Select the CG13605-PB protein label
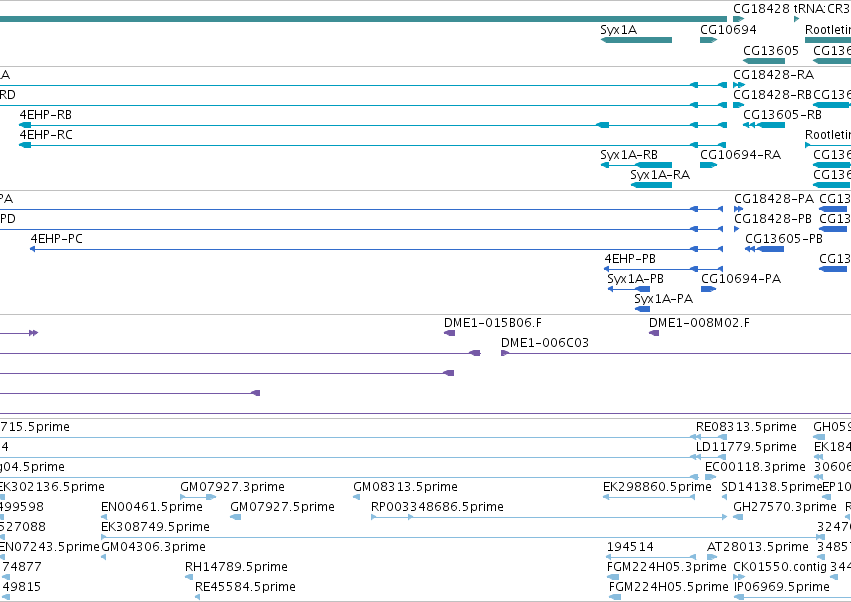The width and height of the screenshot is (851, 602). coord(784,239)
